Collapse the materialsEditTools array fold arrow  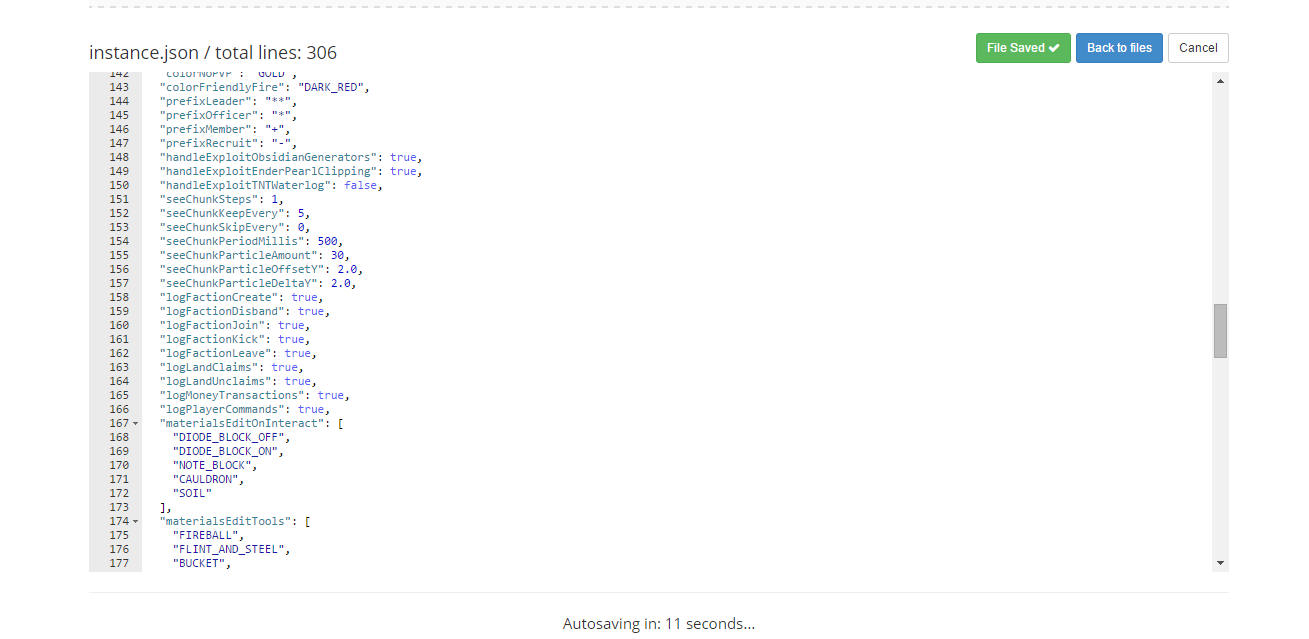[135, 521]
